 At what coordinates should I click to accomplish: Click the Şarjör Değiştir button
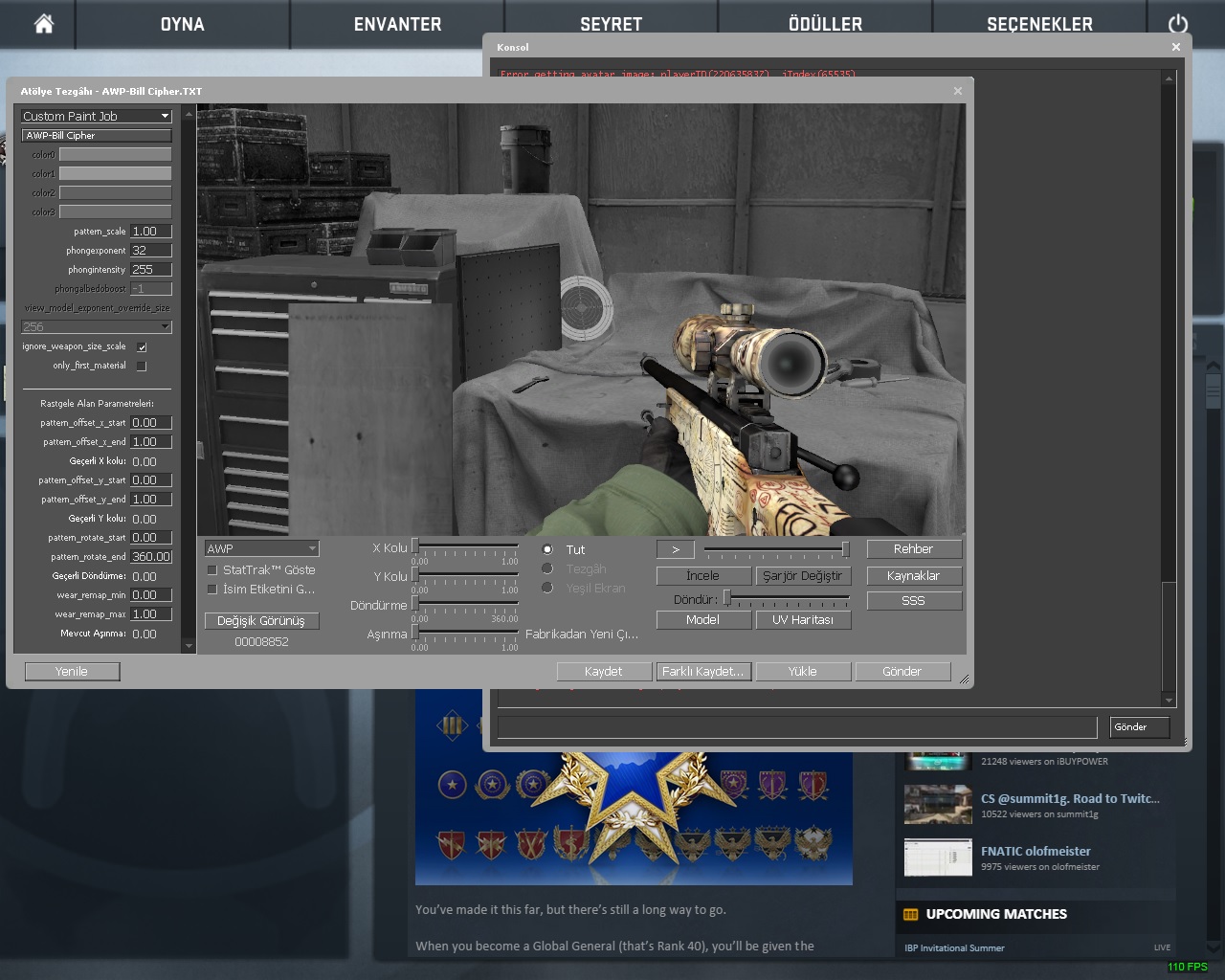[x=803, y=575]
